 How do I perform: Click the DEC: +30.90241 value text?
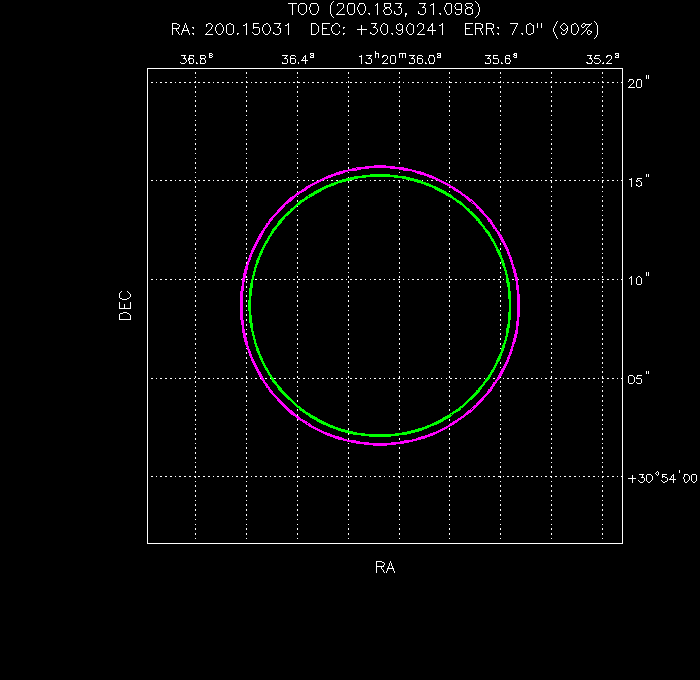[377, 29]
